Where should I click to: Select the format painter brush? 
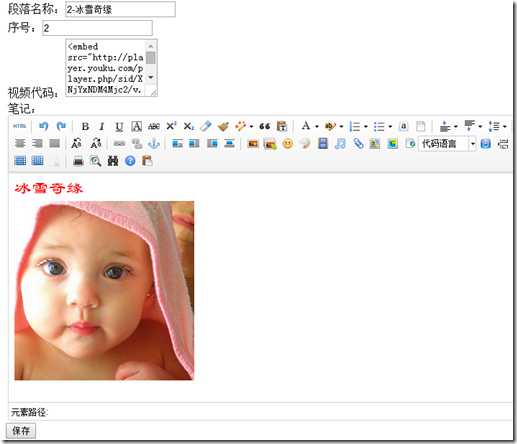[223, 126]
